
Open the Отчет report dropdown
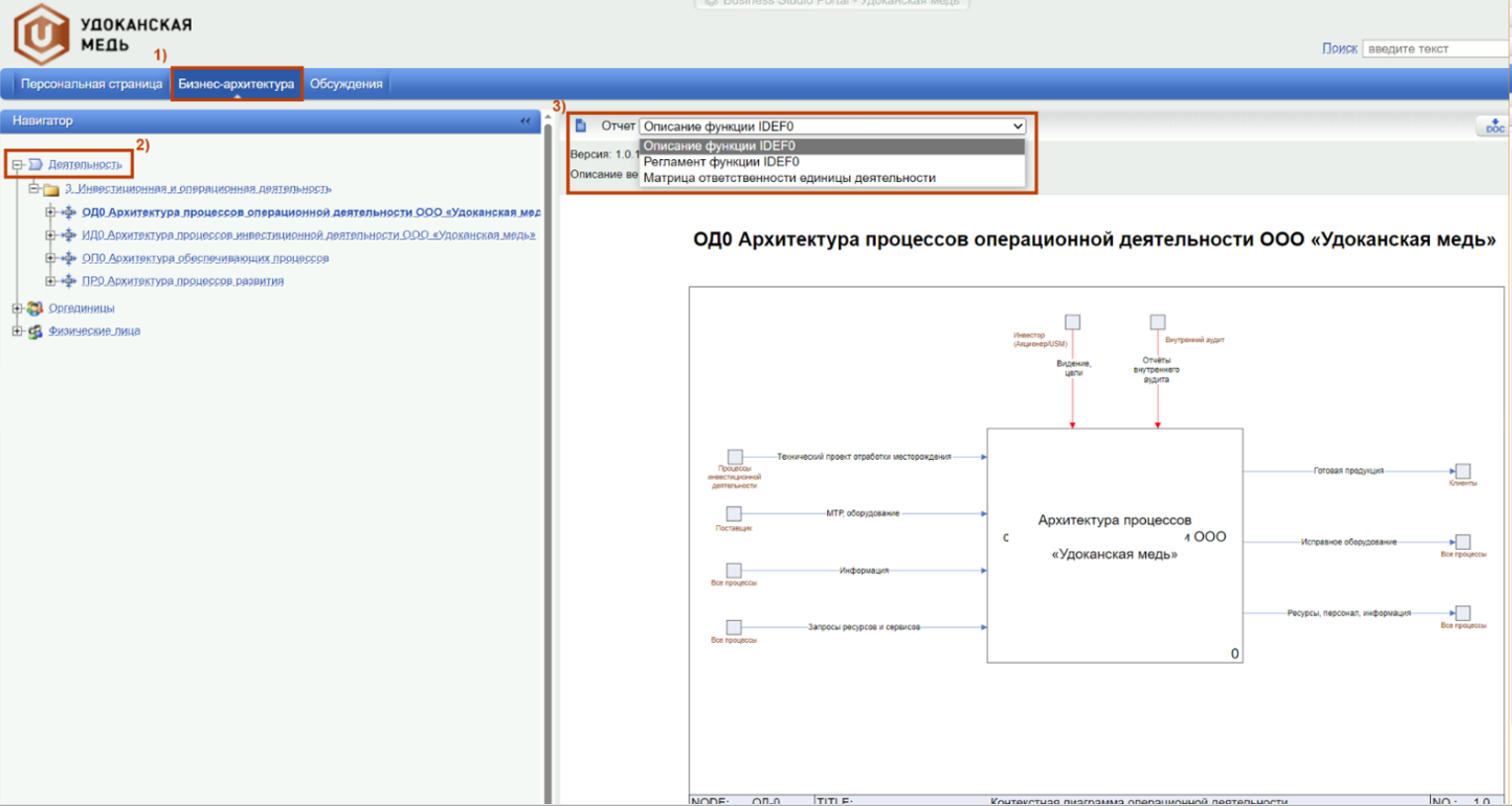[832, 127]
